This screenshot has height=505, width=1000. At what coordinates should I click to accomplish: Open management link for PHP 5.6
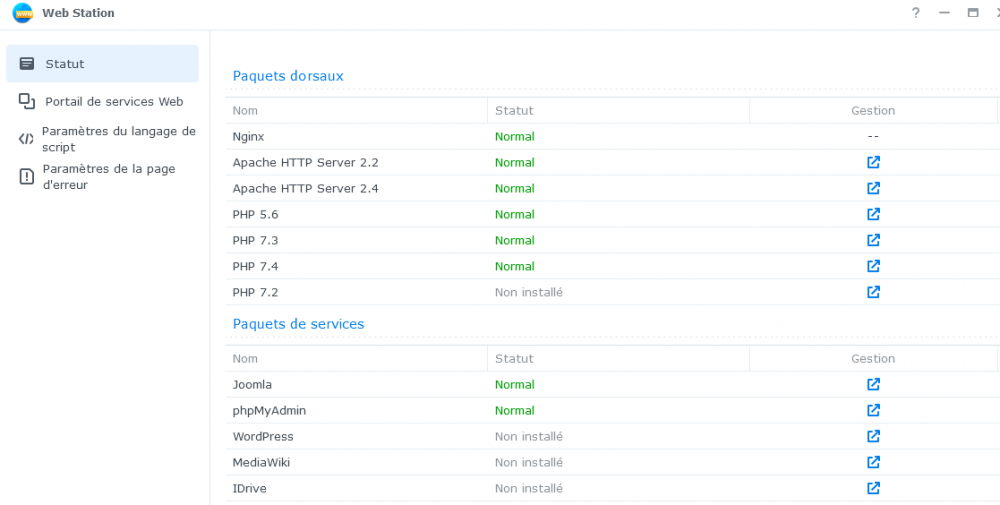pyautogui.click(x=873, y=214)
